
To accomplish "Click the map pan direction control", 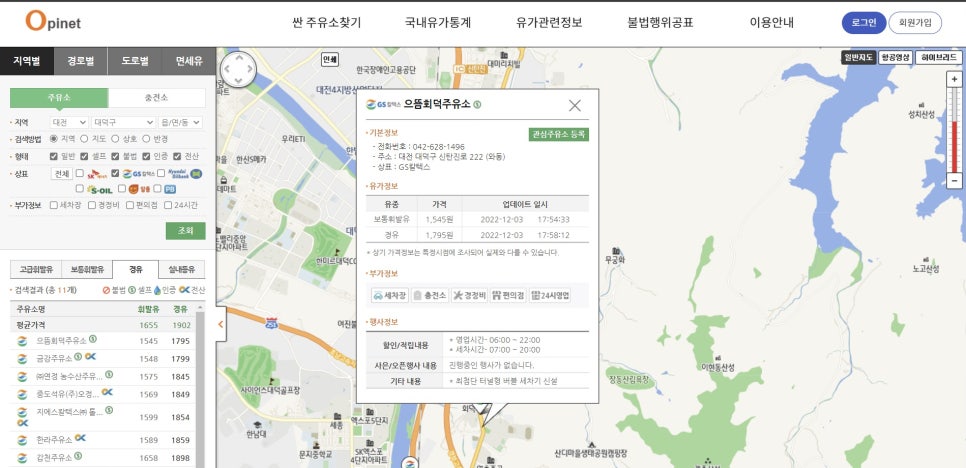I will (238, 69).
